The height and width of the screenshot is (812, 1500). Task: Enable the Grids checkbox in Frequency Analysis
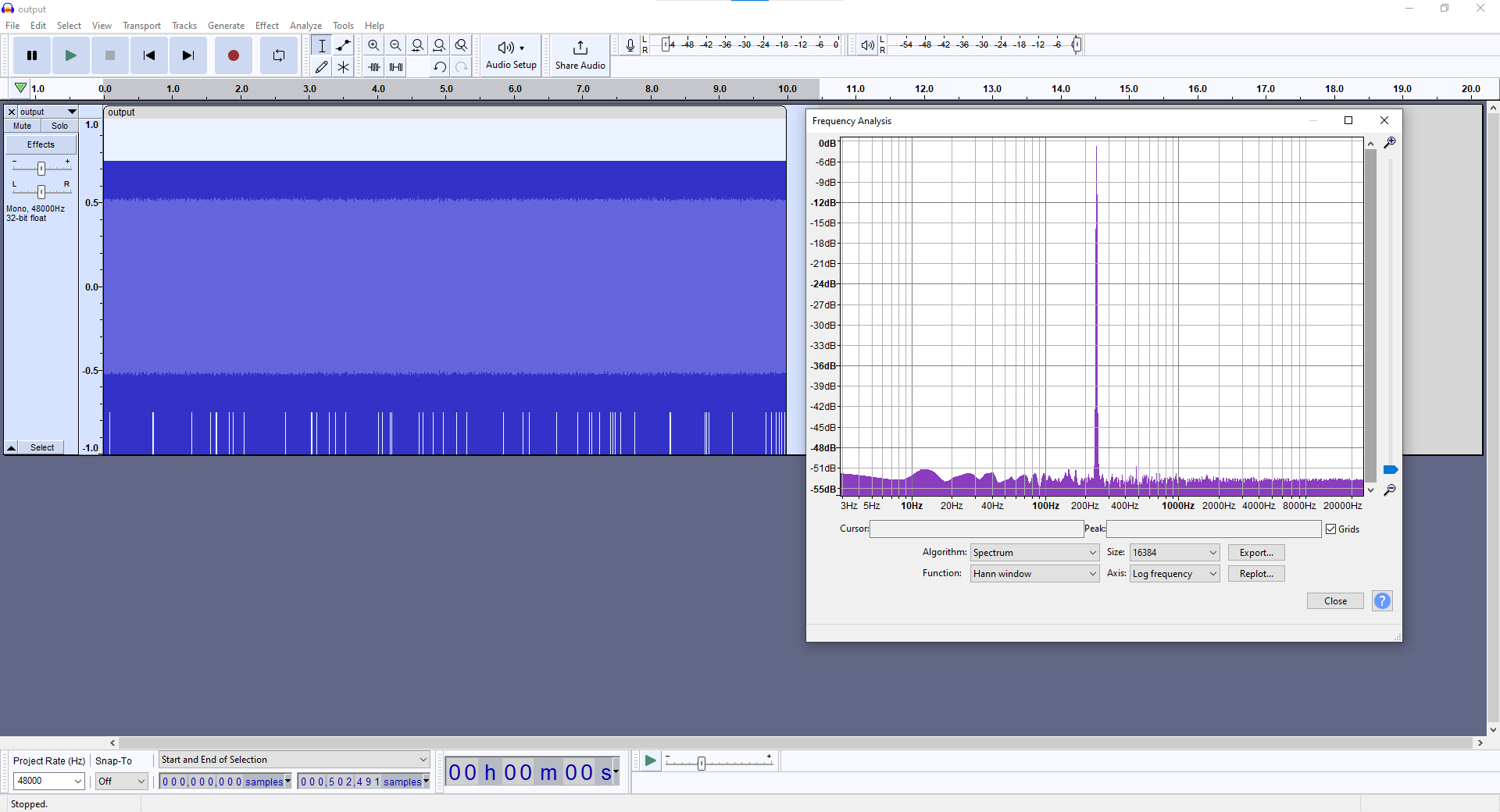[1330, 529]
